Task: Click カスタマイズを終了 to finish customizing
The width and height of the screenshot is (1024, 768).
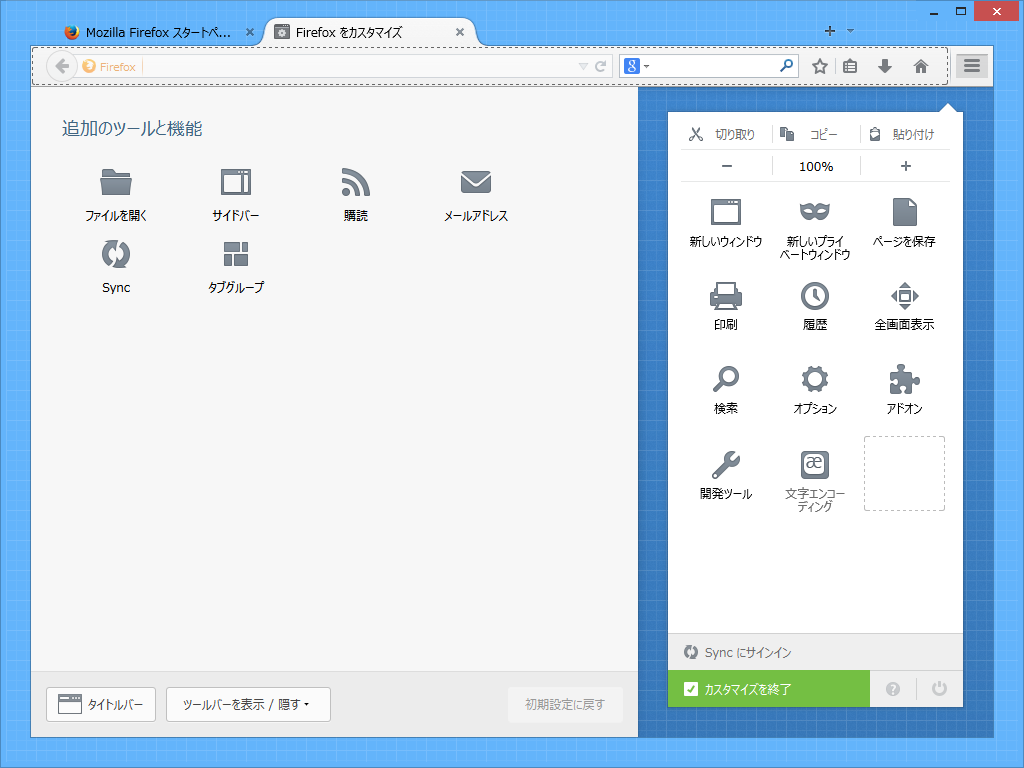Action: (x=768, y=689)
